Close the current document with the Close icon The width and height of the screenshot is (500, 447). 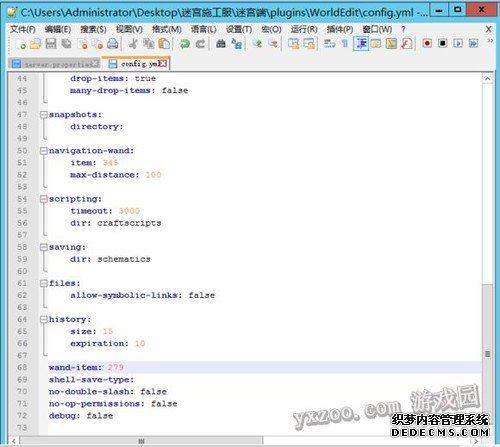[82, 44]
